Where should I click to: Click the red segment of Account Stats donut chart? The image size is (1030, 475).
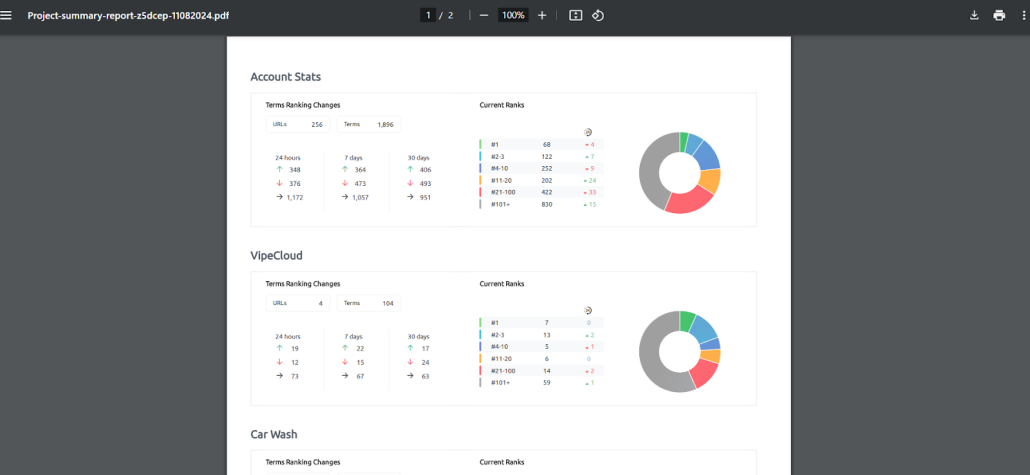(x=690, y=200)
